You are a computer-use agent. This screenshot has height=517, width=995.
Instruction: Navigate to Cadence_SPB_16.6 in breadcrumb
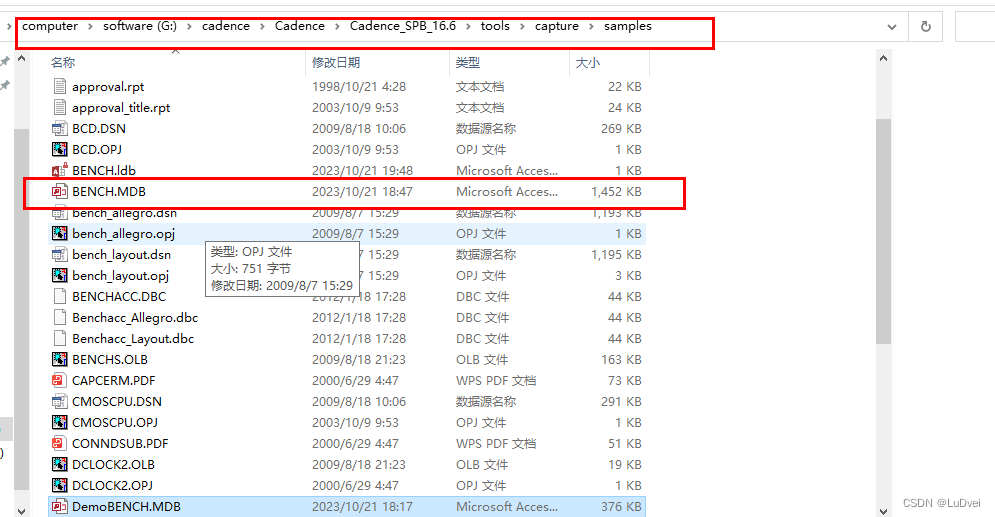pyautogui.click(x=402, y=26)
